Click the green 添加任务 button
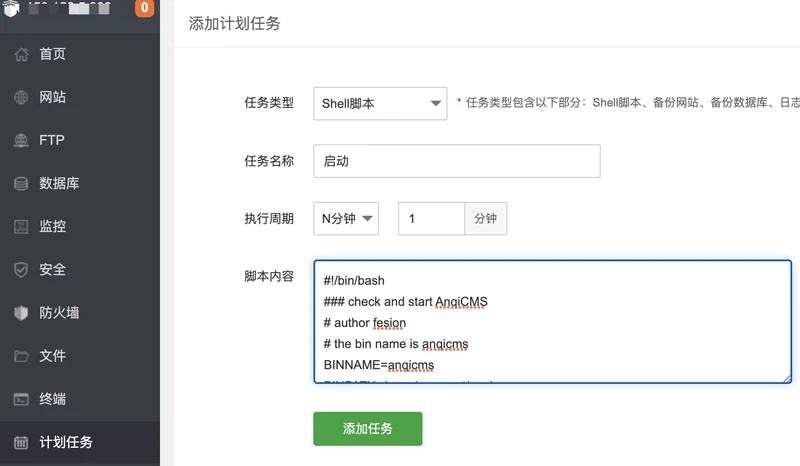800x466 pixels. tap(368, 428)
